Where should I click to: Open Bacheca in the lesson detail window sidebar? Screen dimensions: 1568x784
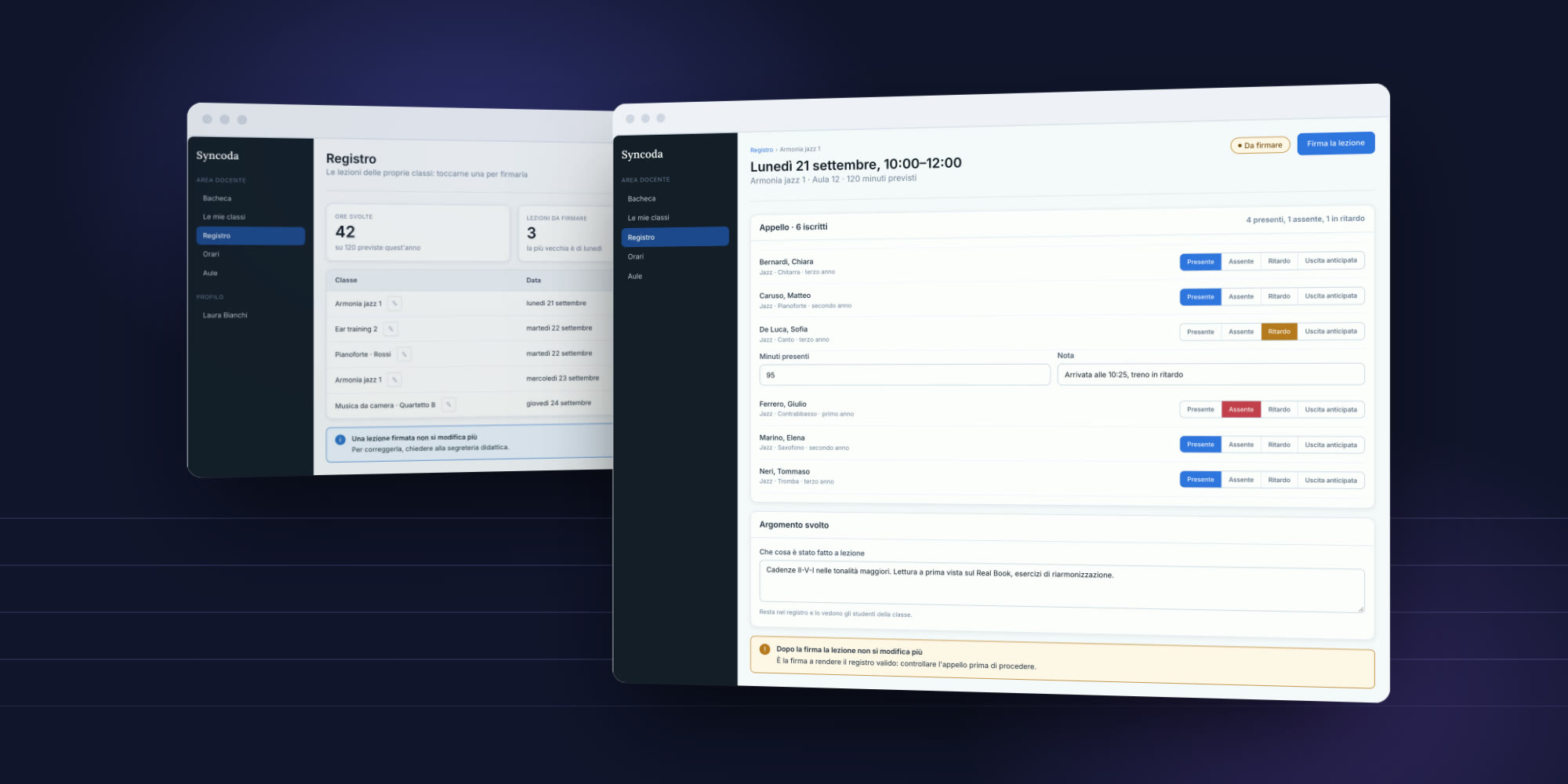675,199
